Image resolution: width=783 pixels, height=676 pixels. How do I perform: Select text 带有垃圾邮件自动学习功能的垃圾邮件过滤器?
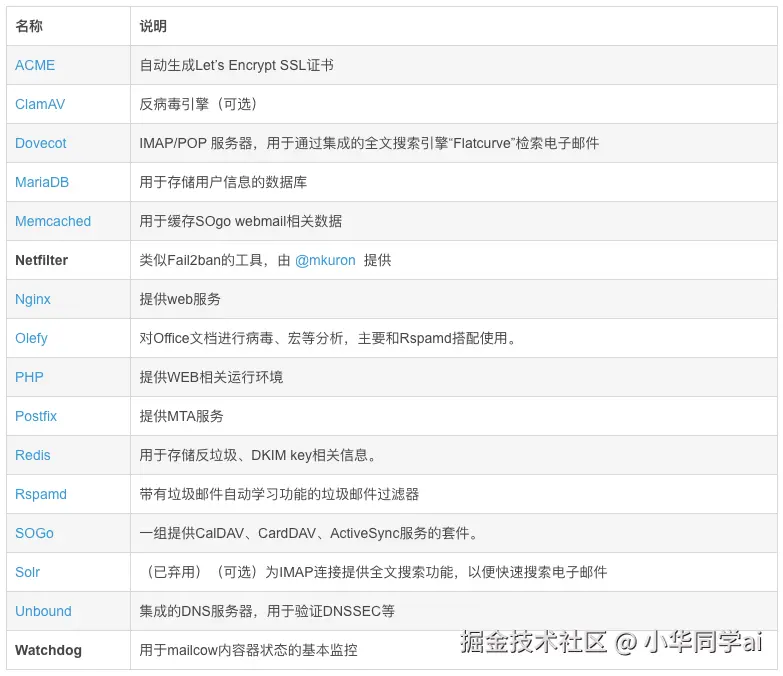(279, 494)
